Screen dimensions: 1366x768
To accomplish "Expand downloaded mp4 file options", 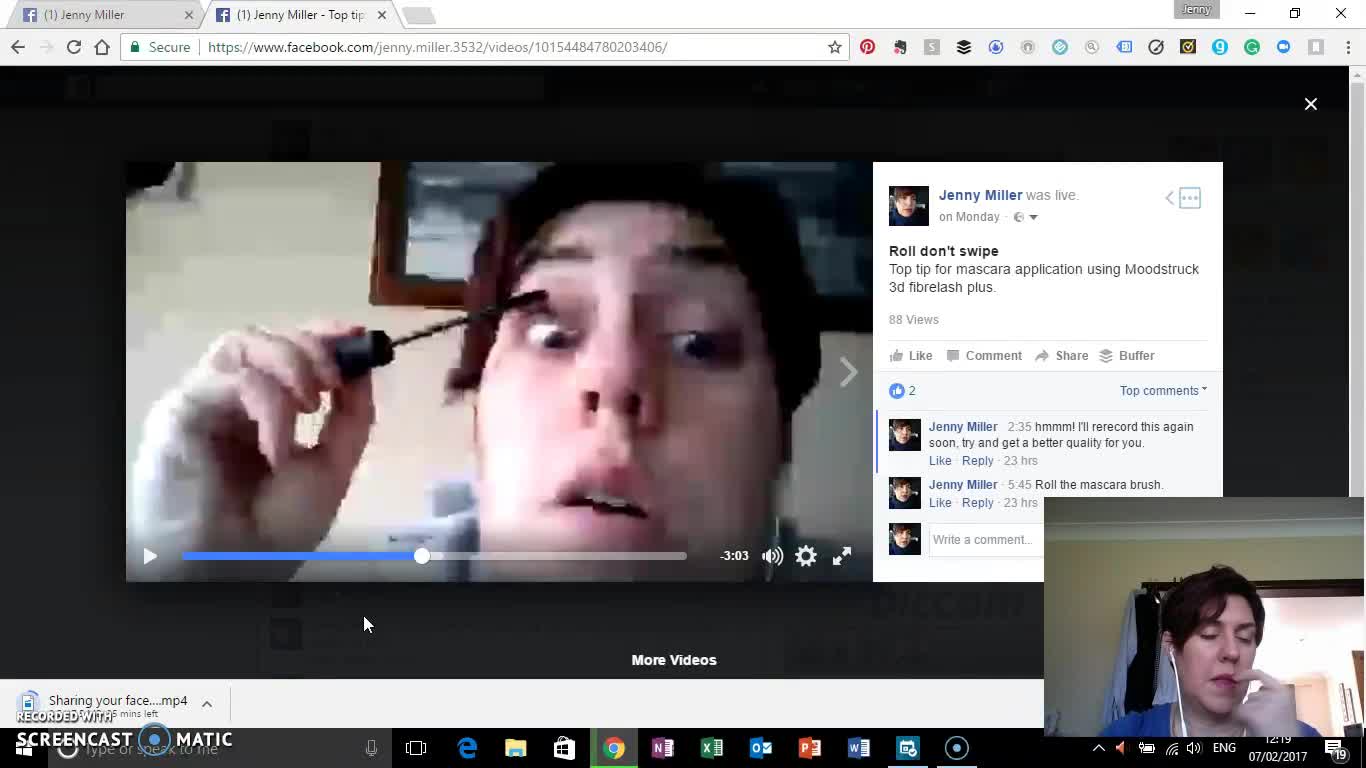I will 207,704.
